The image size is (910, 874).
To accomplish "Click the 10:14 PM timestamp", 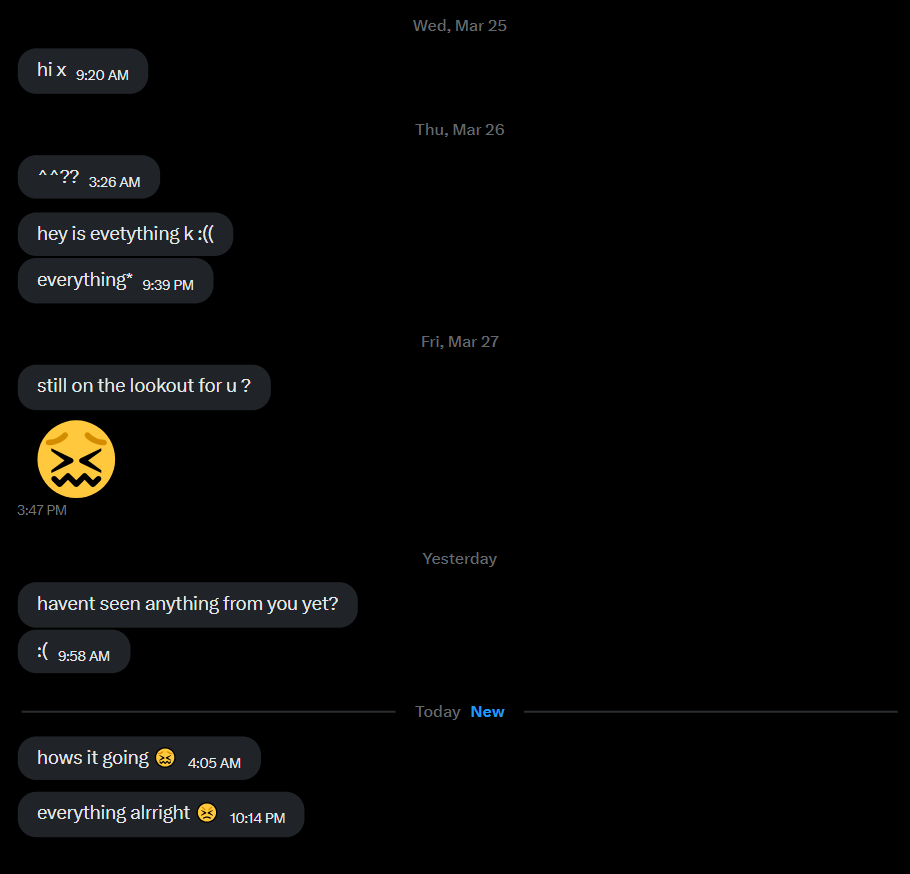I will pos(258,818).
